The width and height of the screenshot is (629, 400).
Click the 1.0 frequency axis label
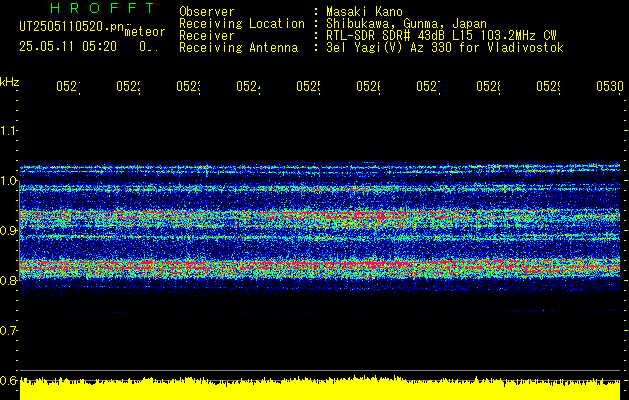click(8, 181)
